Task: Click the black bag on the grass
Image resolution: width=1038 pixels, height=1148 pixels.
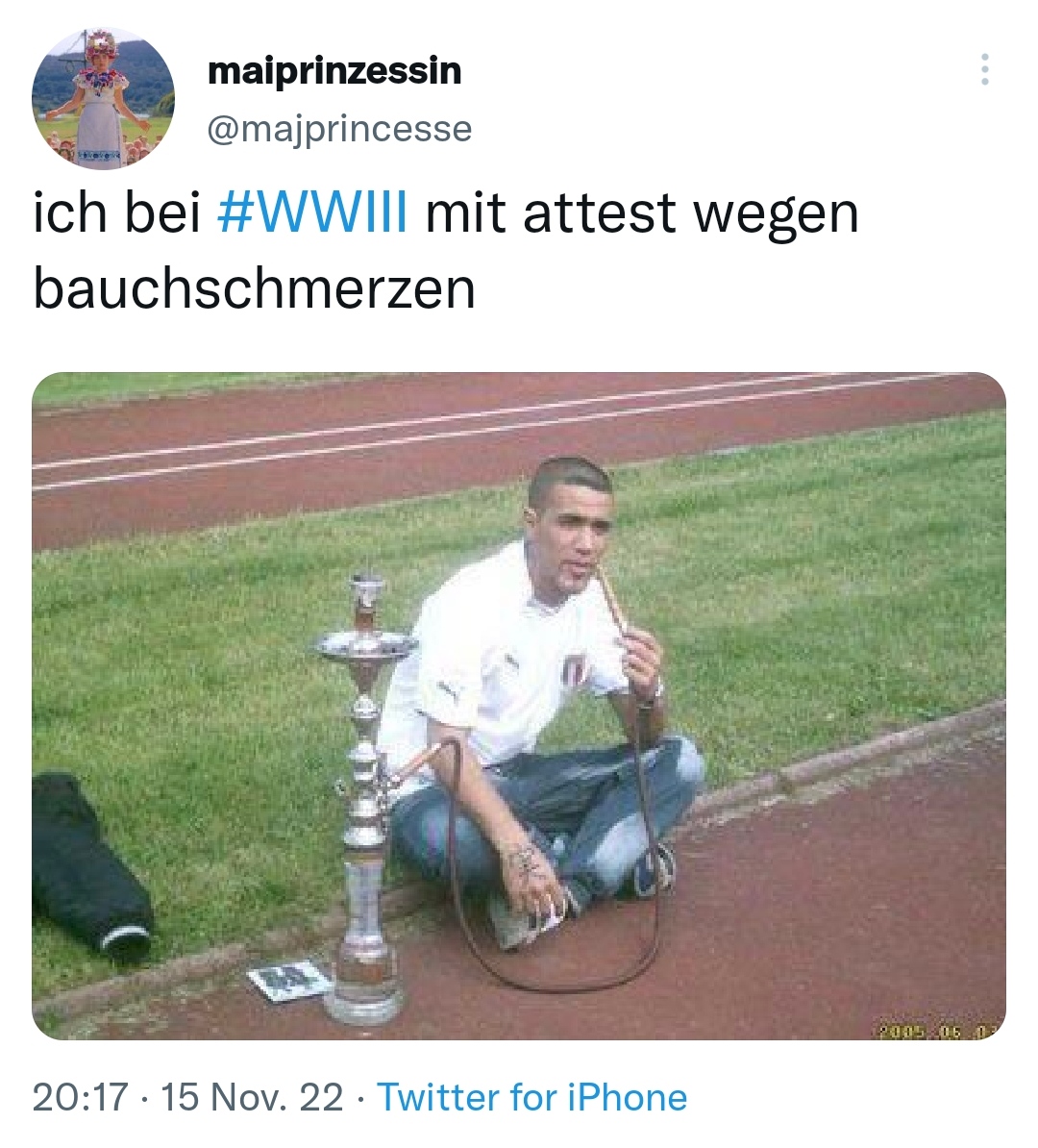Action: coord(89,864)
